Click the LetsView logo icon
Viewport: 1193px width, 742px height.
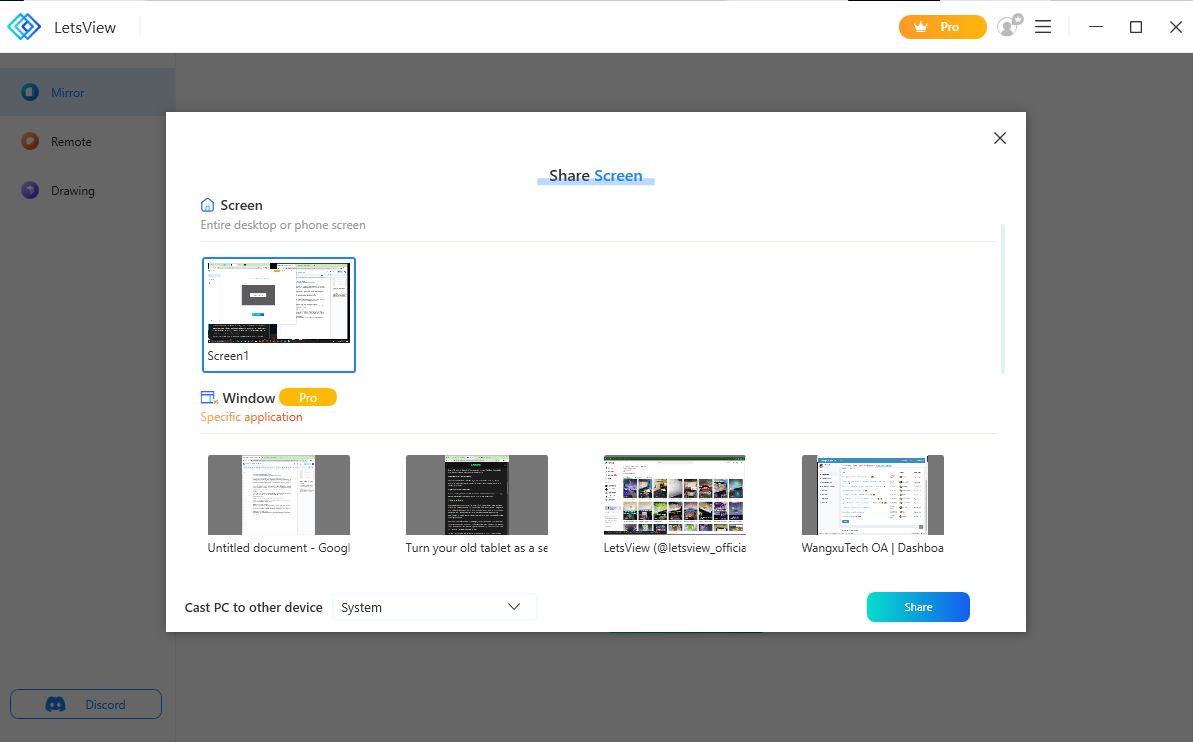pos(24,27)
